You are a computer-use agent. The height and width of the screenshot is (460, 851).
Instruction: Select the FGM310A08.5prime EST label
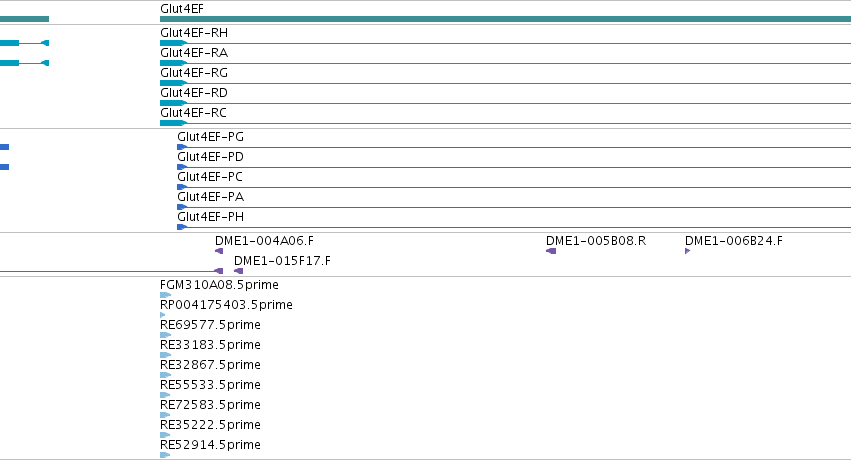(x=219, y=285)
